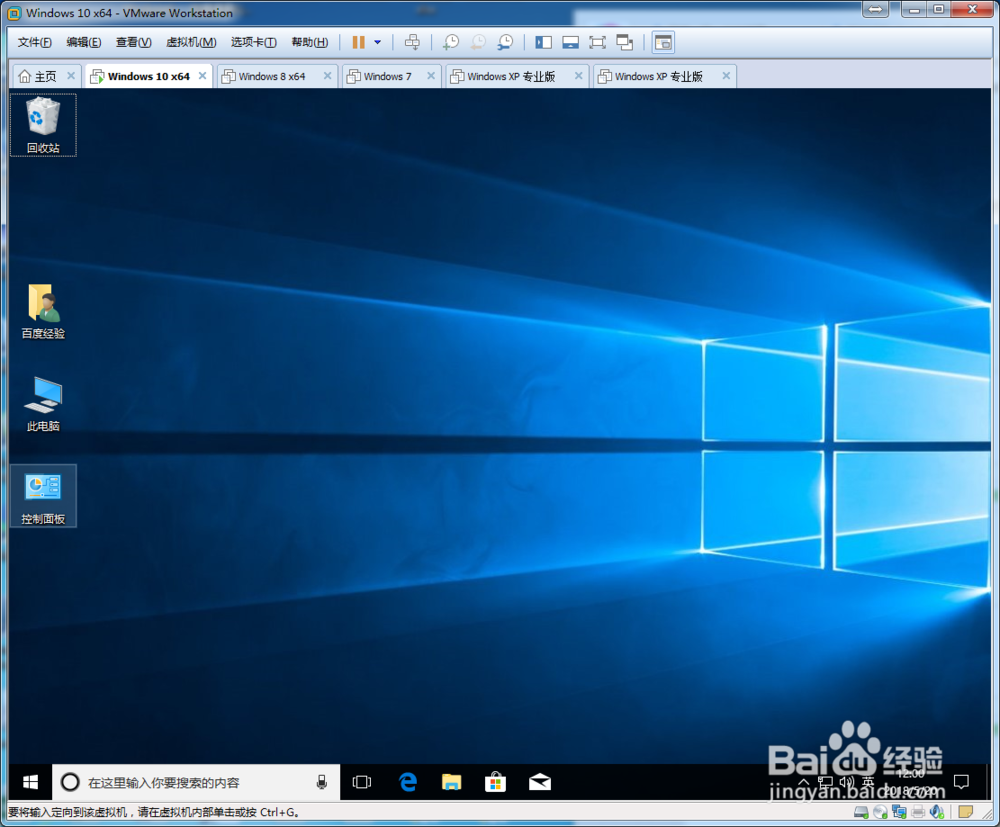Click the VMware title bar pin arrows button

pyautogui.click(x=876, y=10)
